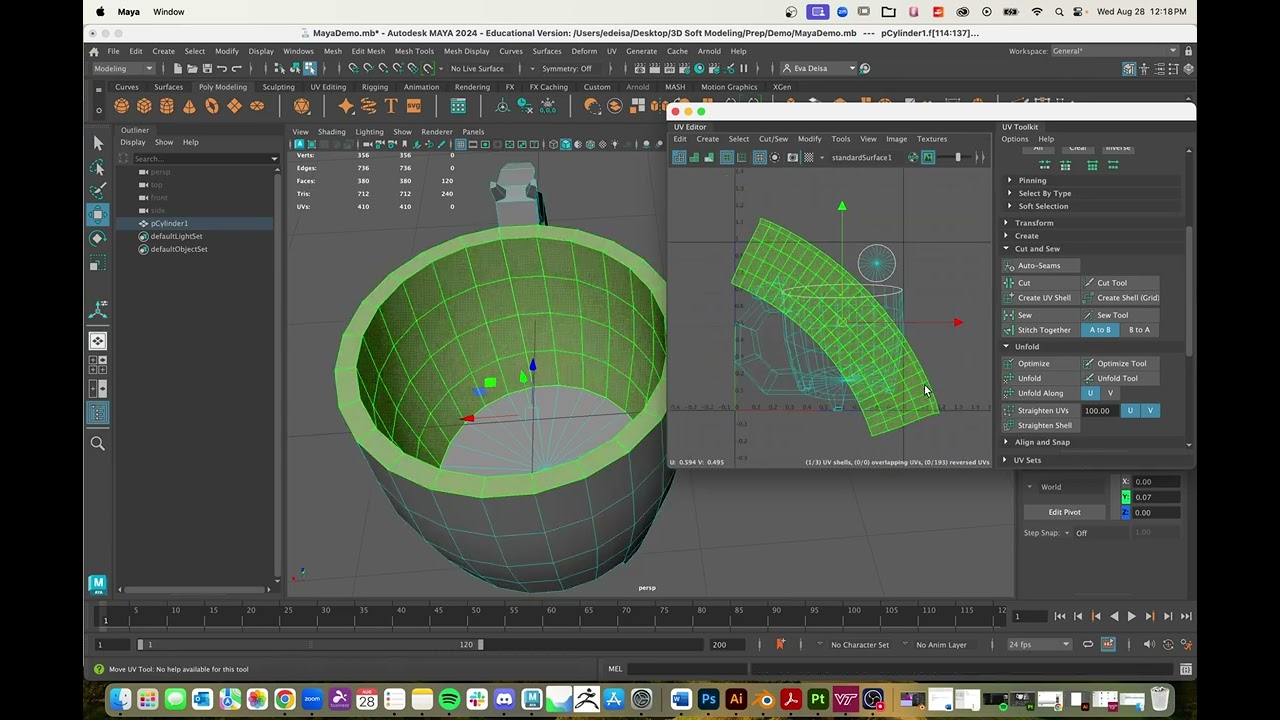Activate the Move tool in toolbox
This screenshot has height=720, width=1280.
(x=98, y=214)
